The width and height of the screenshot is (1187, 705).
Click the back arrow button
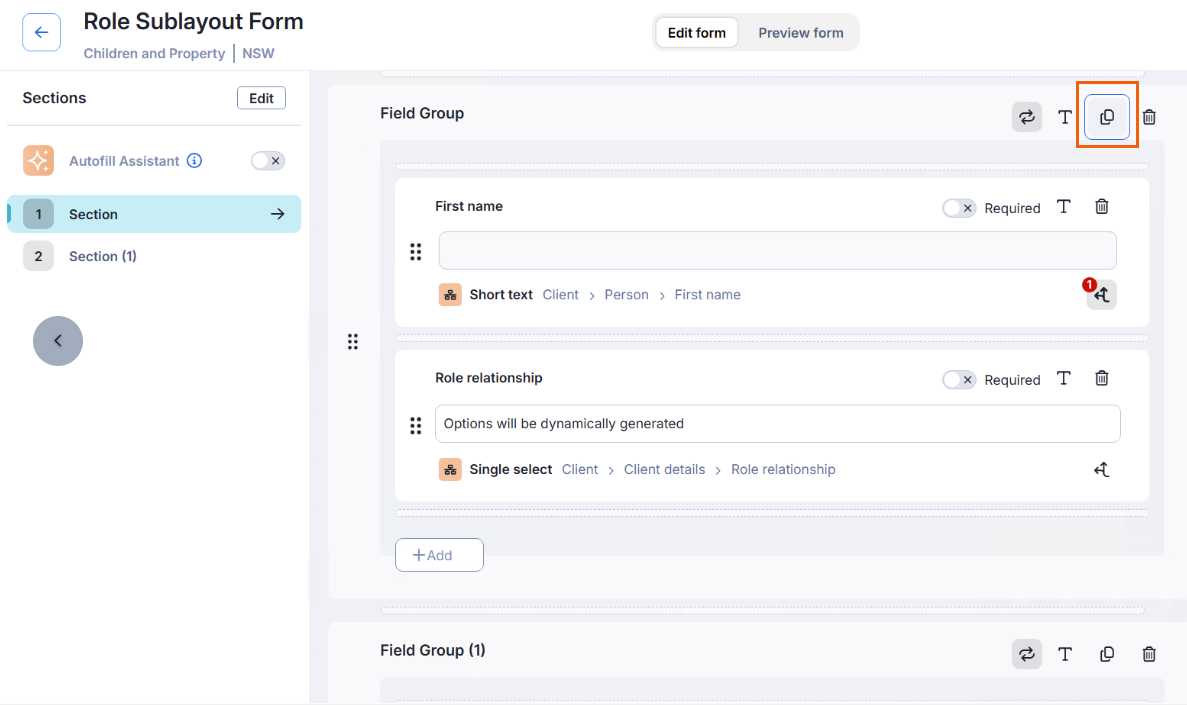pos(41,33)
